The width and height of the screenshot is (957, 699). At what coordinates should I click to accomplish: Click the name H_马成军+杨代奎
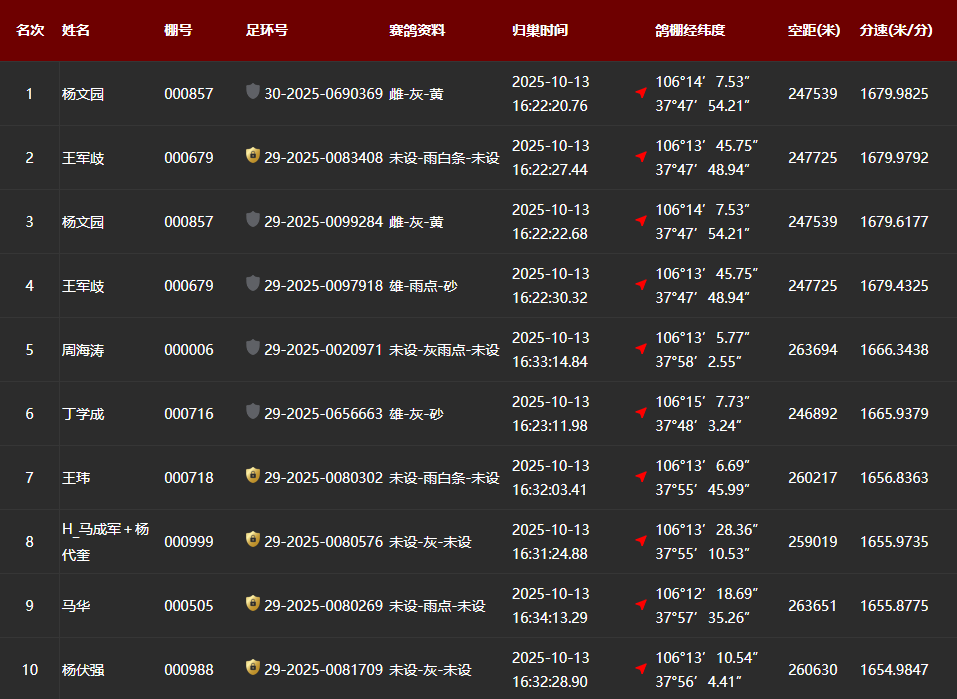(x=105, y=541)
